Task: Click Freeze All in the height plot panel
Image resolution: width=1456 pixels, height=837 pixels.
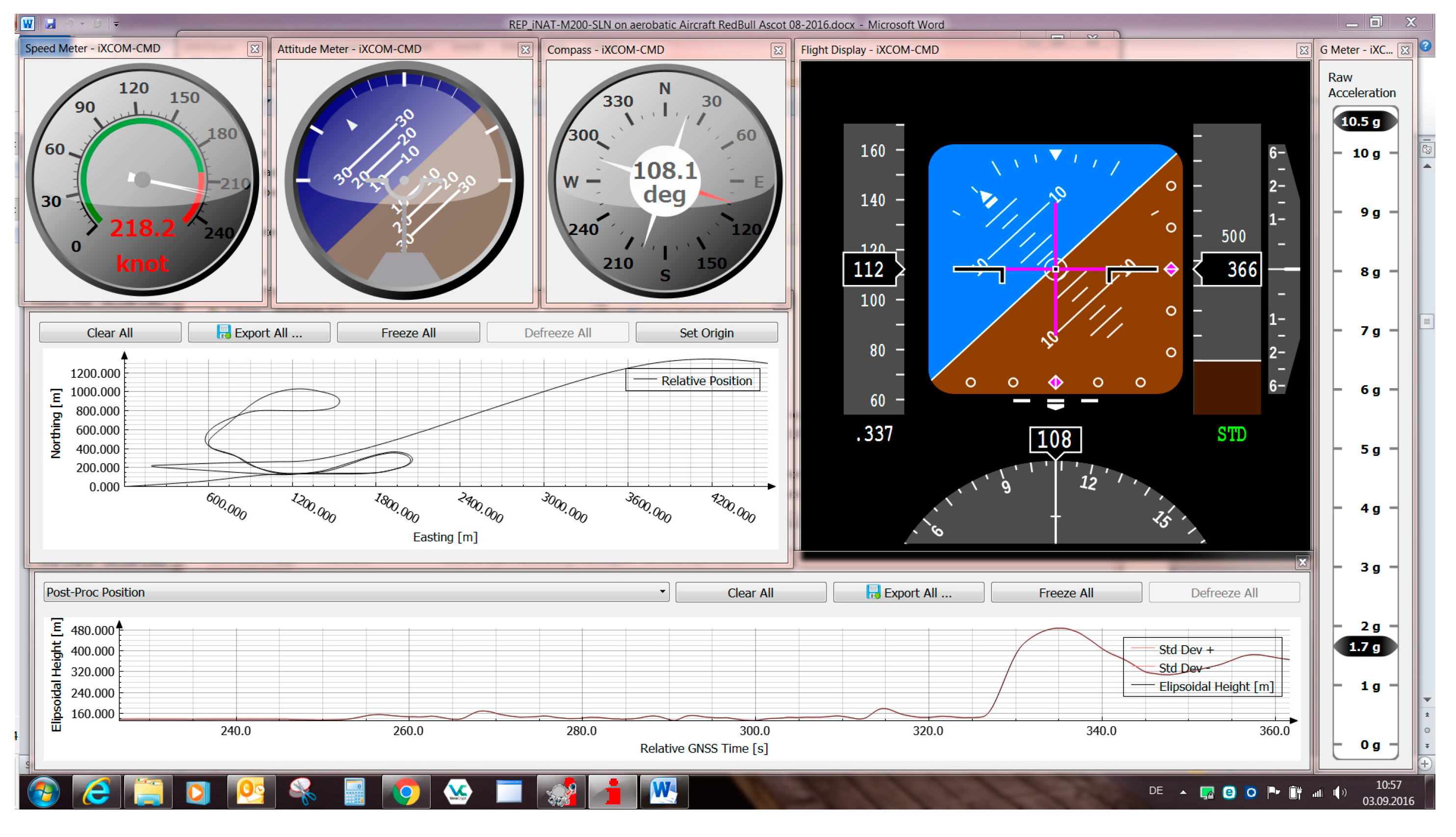Action: point(1066,593)
